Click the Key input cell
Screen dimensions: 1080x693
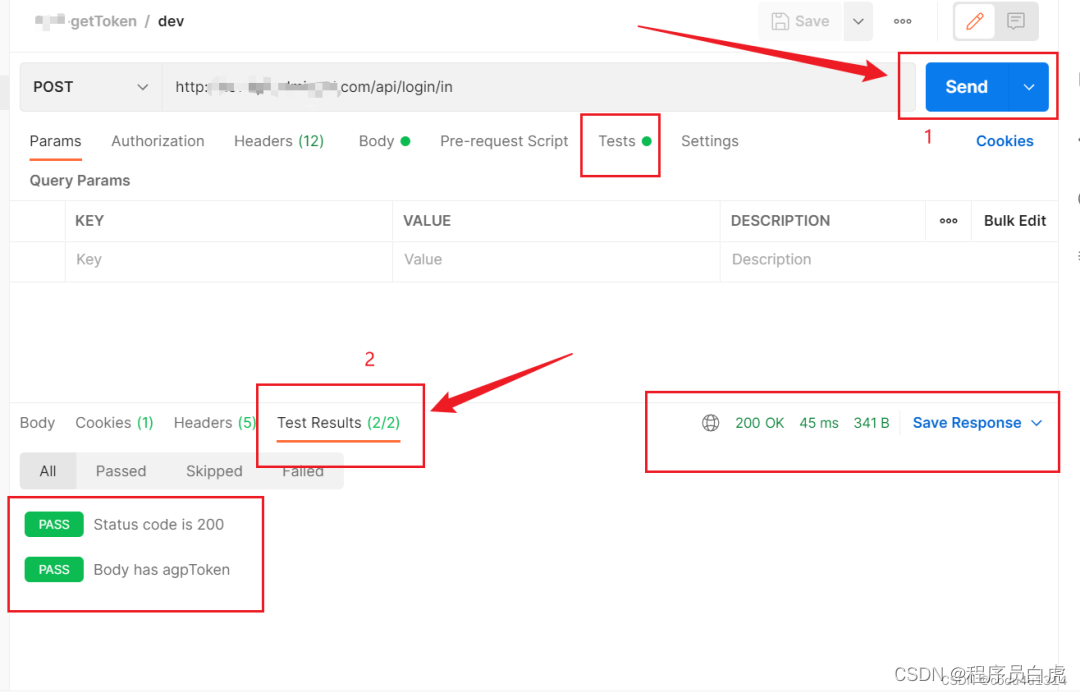(229, 260)
